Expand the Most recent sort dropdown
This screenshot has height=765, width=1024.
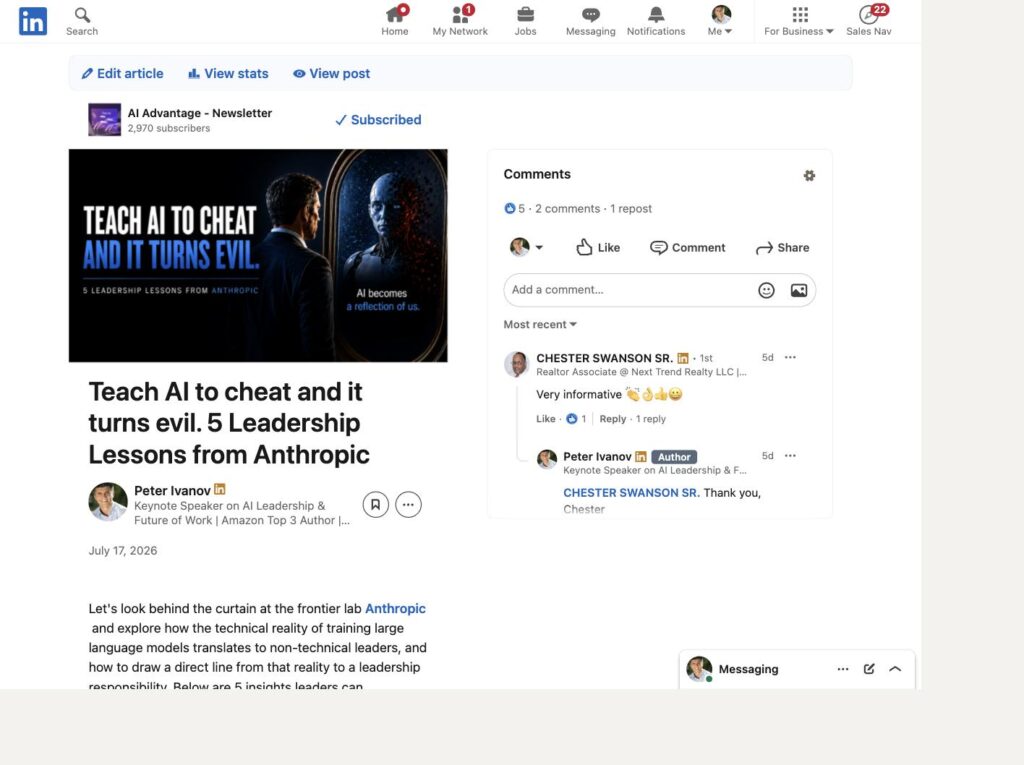[x=540, y=324]
